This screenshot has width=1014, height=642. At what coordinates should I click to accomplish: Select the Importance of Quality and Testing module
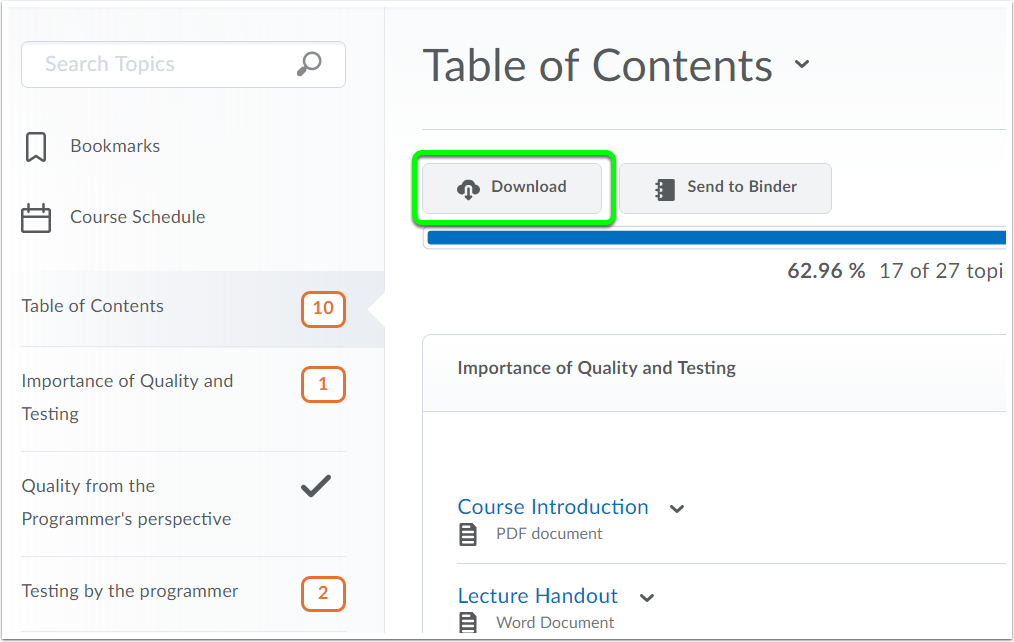(127, 397)
